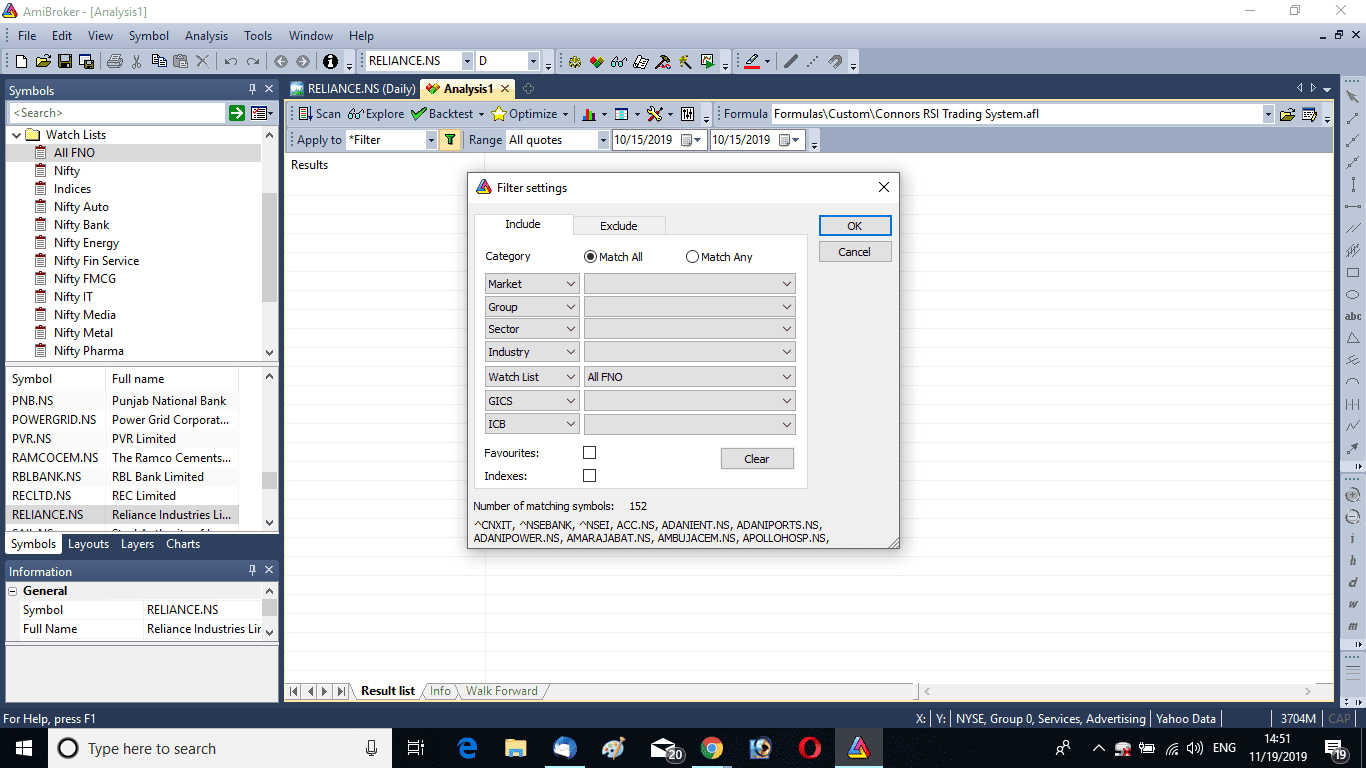Click the bar chart report icon
The height and width of the screenshot is (768, 1366).
[x=589, y=114]
